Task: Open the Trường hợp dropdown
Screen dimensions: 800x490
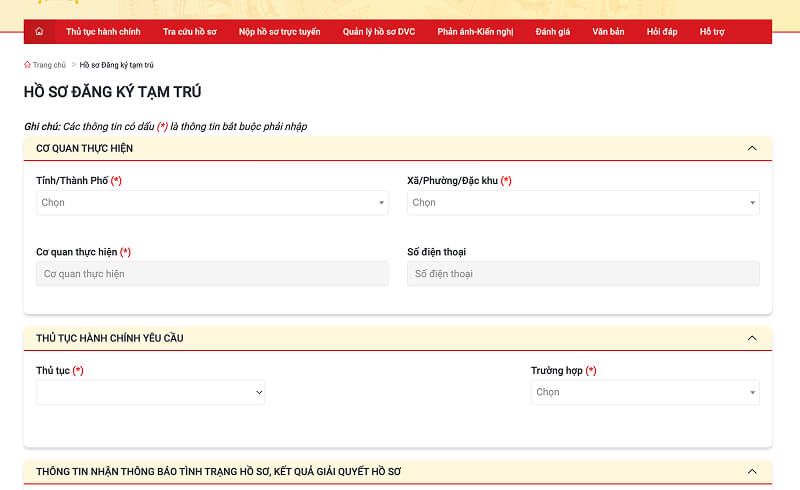Action: pyautogui.click(x=645, y=393)
